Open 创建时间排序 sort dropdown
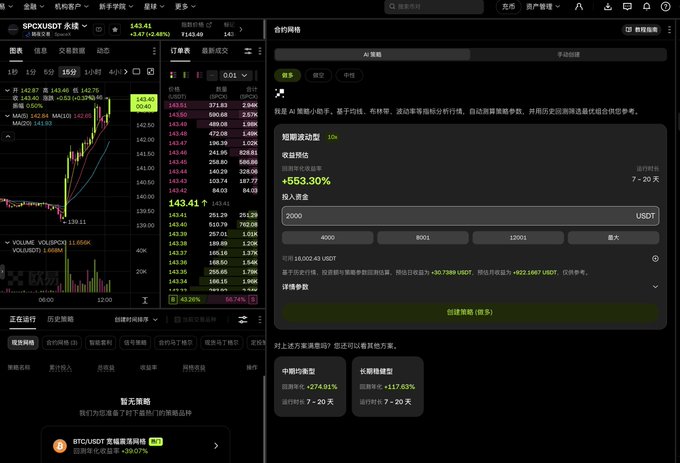 coord(136,320)
